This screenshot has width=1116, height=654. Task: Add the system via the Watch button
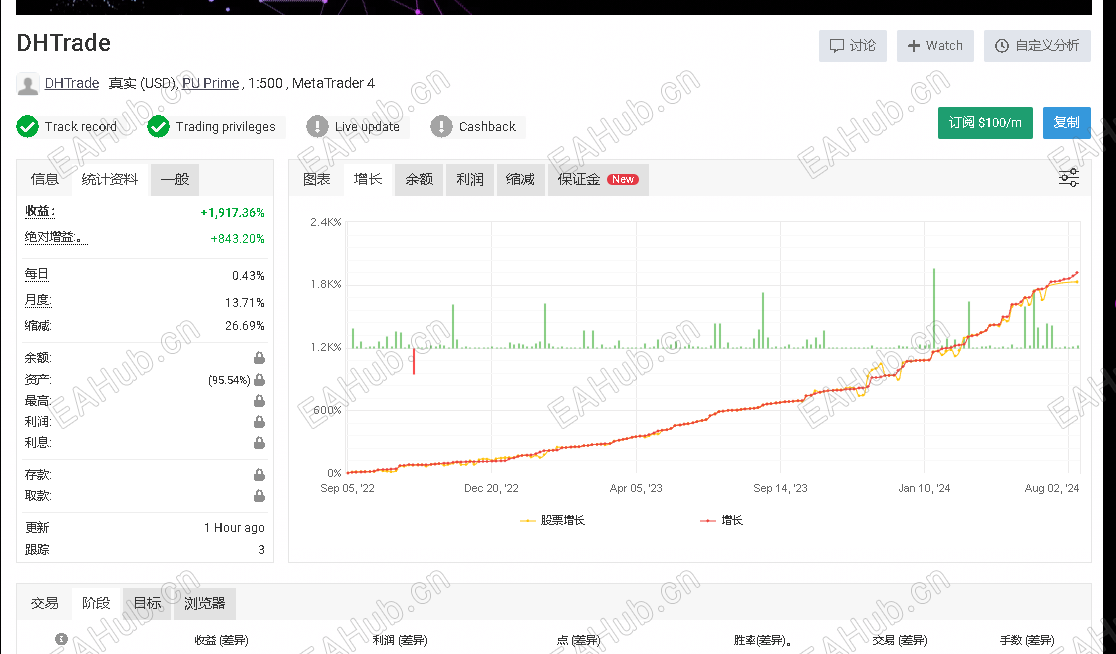pyautogui.click(x=935, y=46)
